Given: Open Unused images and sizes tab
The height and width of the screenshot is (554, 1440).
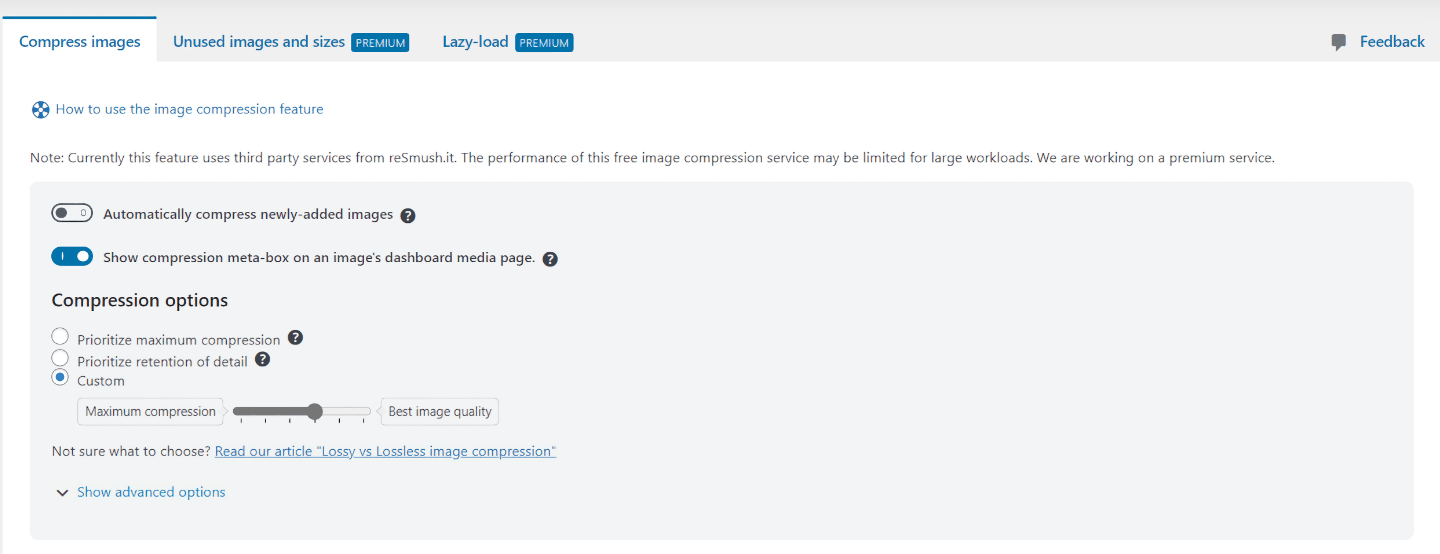Looking at the screenshot, I should coord(291,42).
